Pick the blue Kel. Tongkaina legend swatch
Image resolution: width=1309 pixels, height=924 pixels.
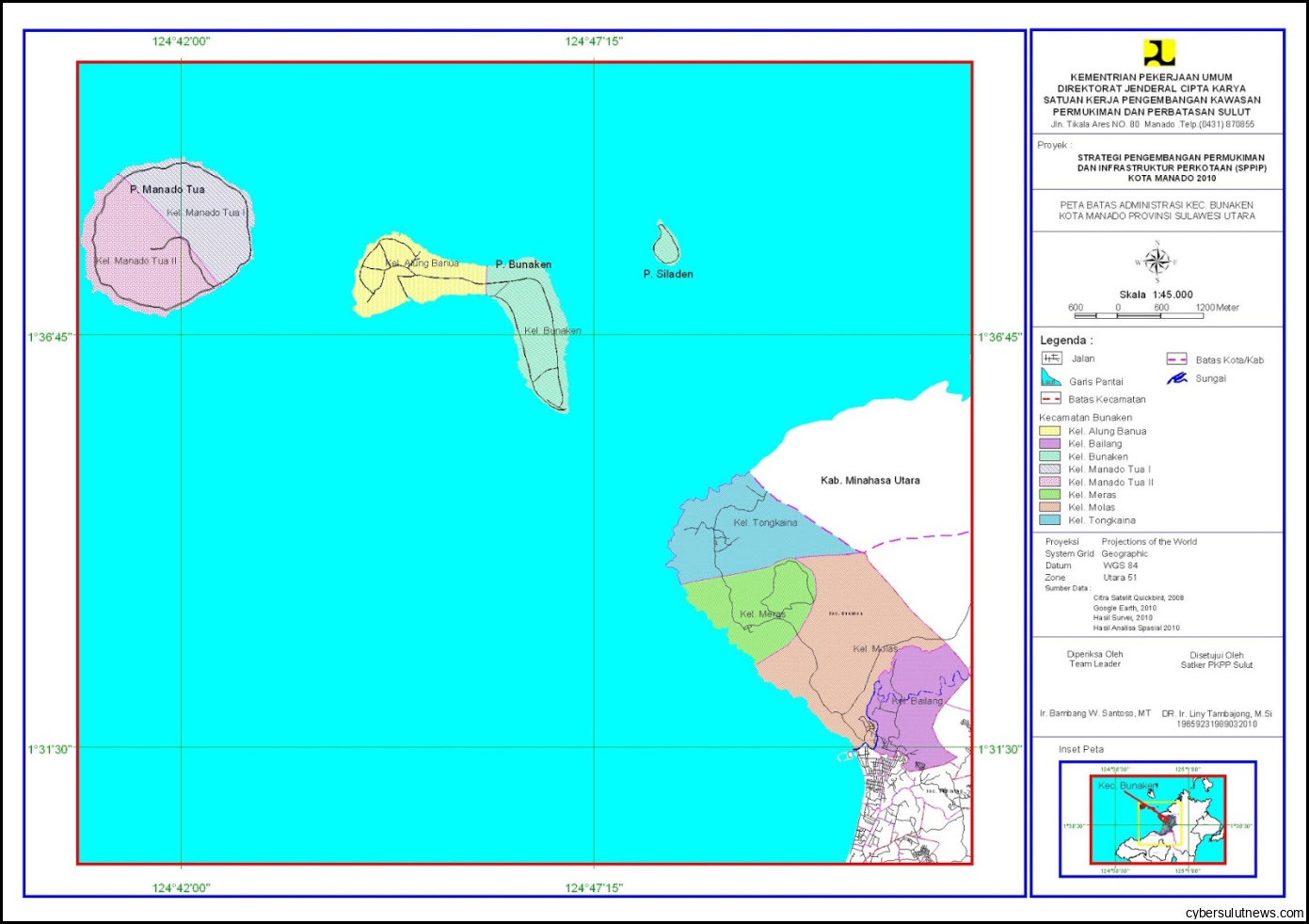click(x=1049, y=519)
